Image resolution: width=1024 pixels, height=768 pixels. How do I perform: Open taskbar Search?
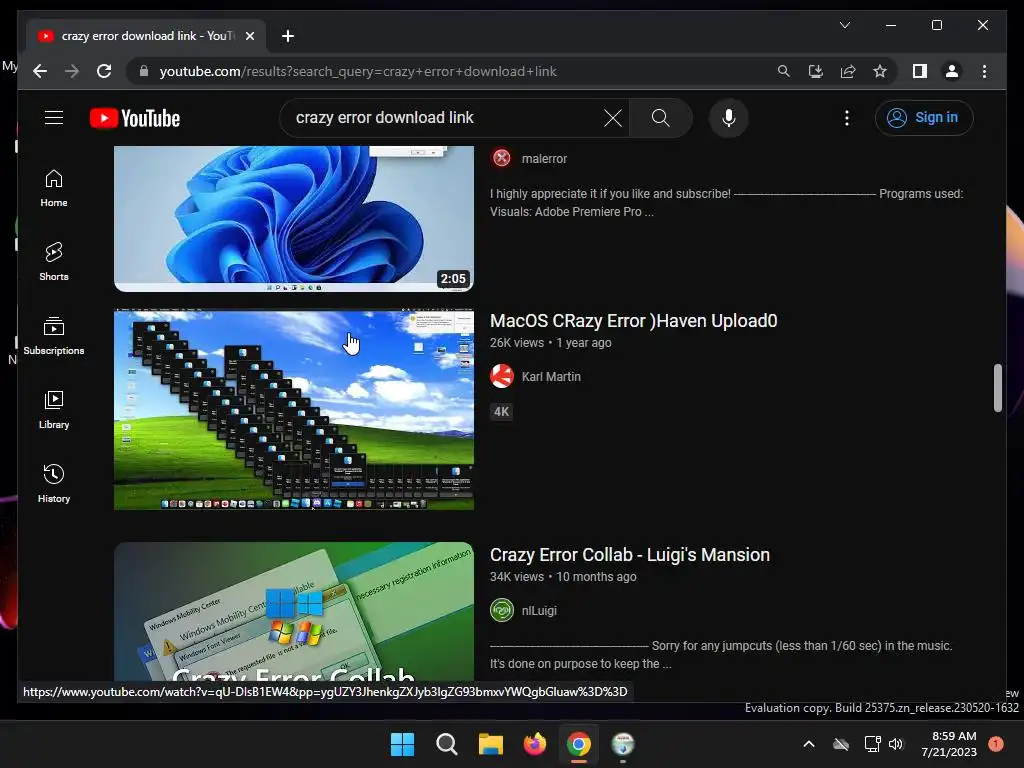point(447,744)
